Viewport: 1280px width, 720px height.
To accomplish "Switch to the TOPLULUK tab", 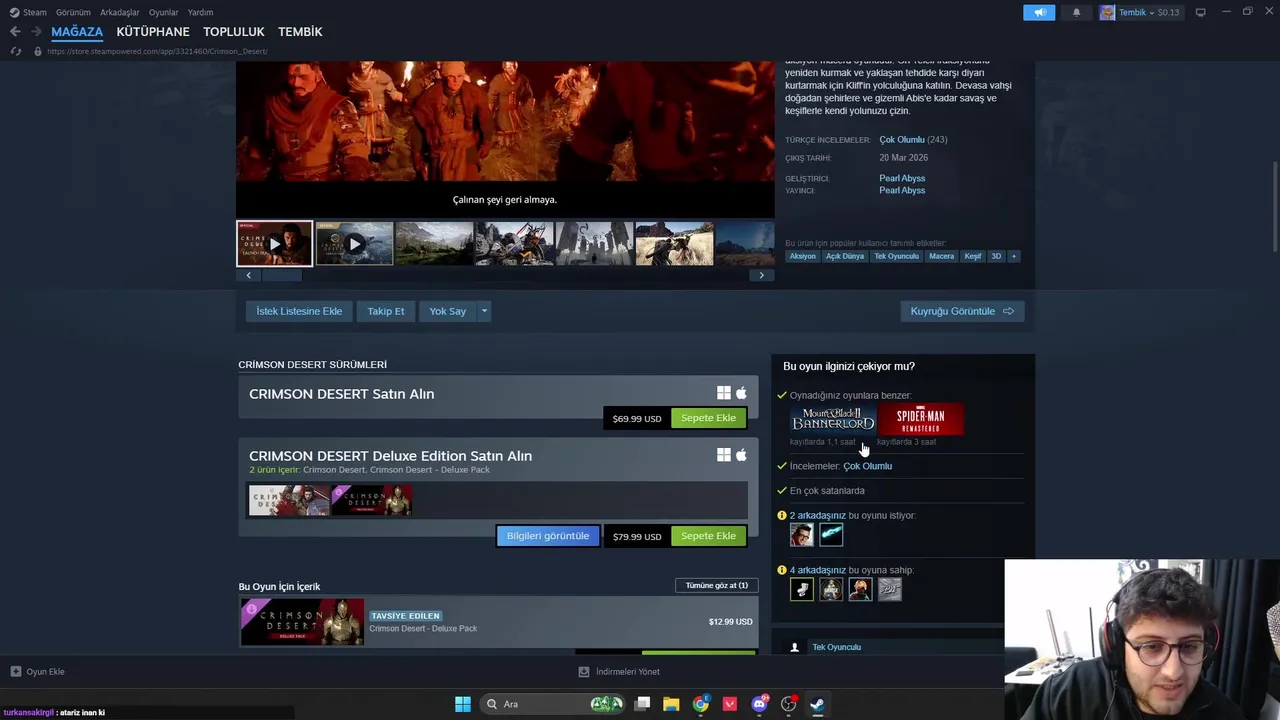I will click(x=234, y=32).
